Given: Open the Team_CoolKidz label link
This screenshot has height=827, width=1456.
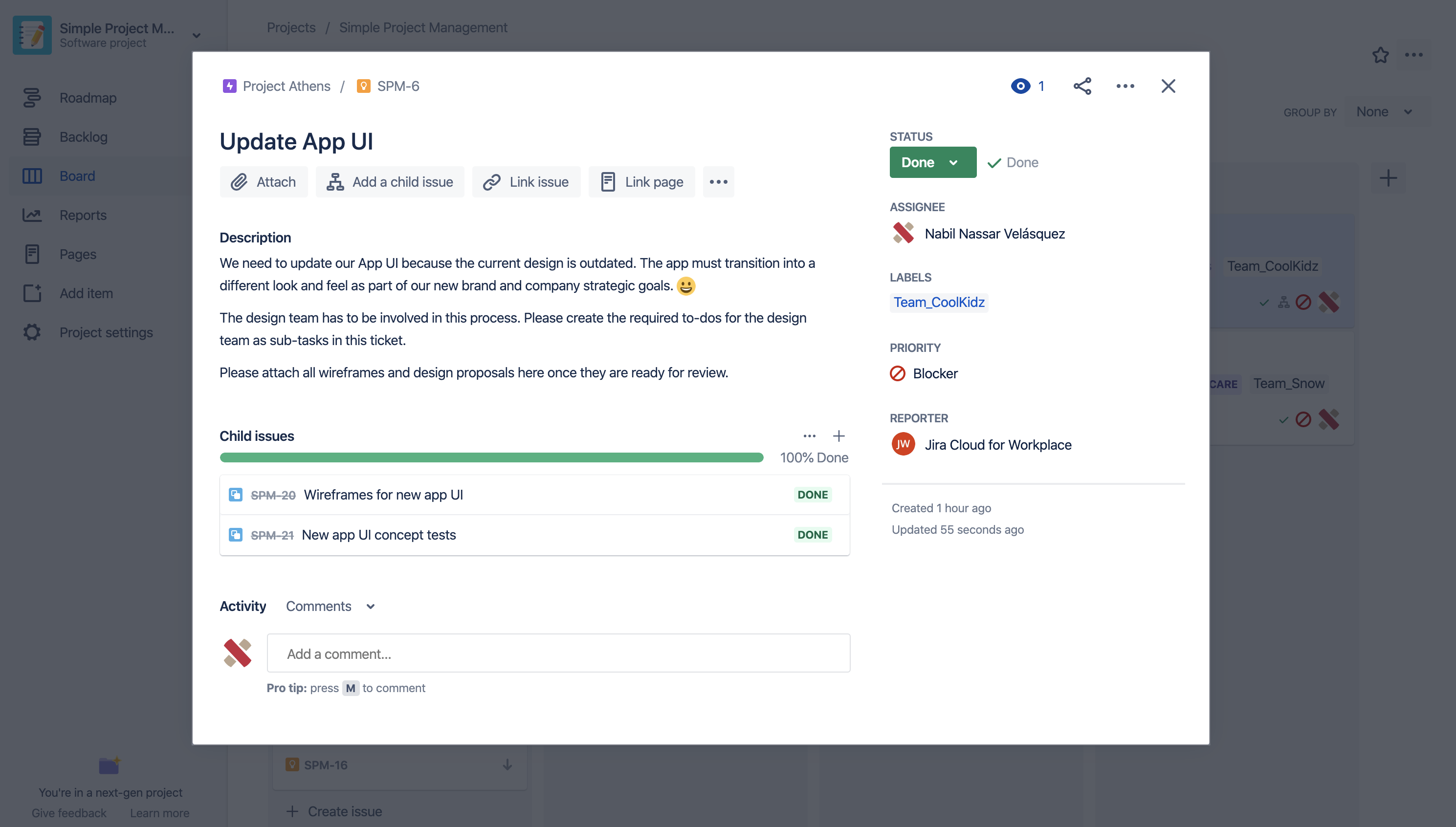Looking at the screenshot, I should 938,302.
